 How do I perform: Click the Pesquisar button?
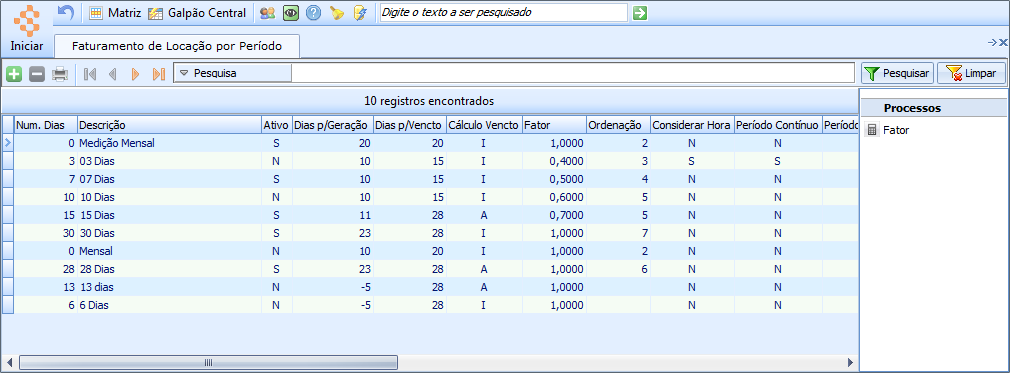[x=898, y=73]
